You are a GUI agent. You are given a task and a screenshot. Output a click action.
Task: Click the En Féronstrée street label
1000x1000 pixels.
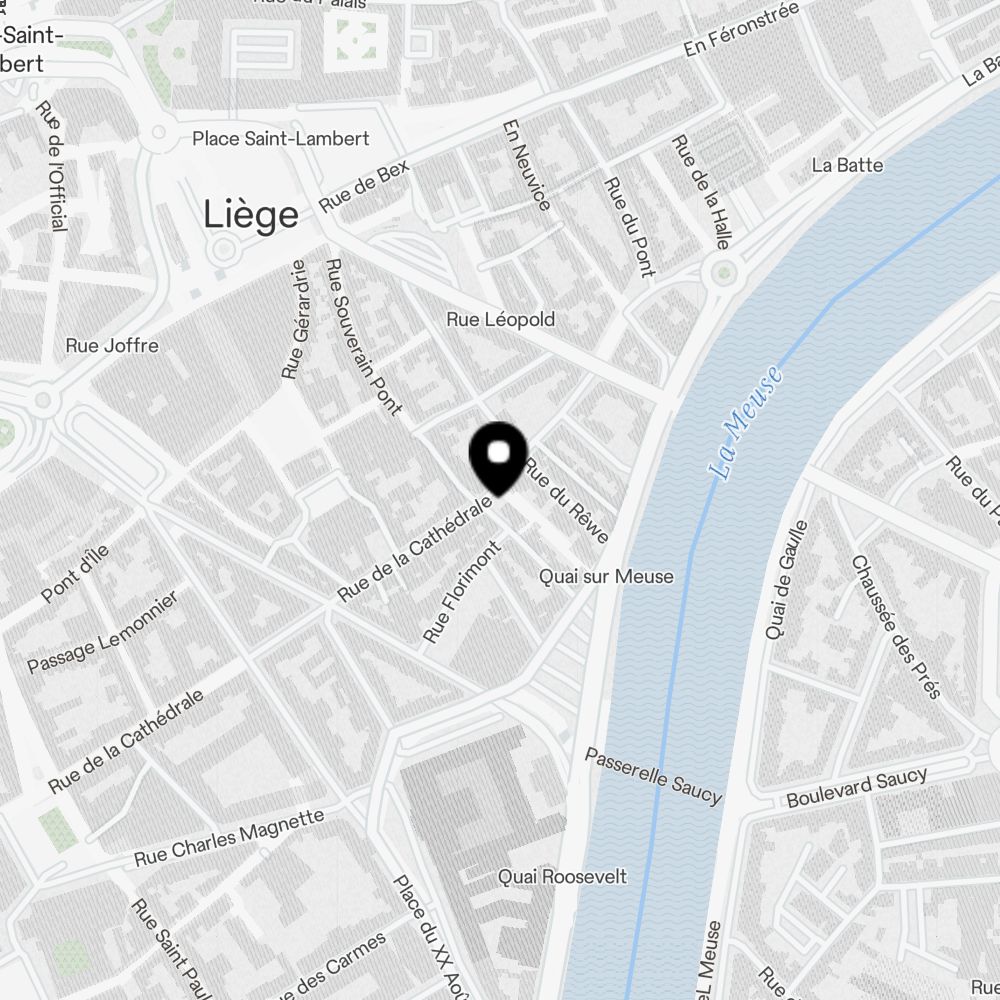point(741,29)
